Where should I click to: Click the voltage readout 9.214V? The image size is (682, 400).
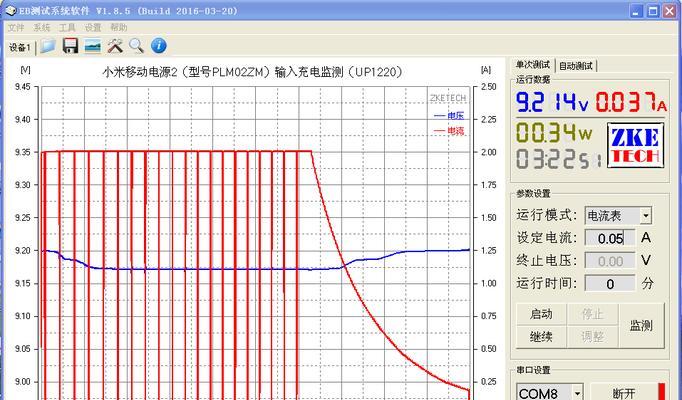(552, 102)
